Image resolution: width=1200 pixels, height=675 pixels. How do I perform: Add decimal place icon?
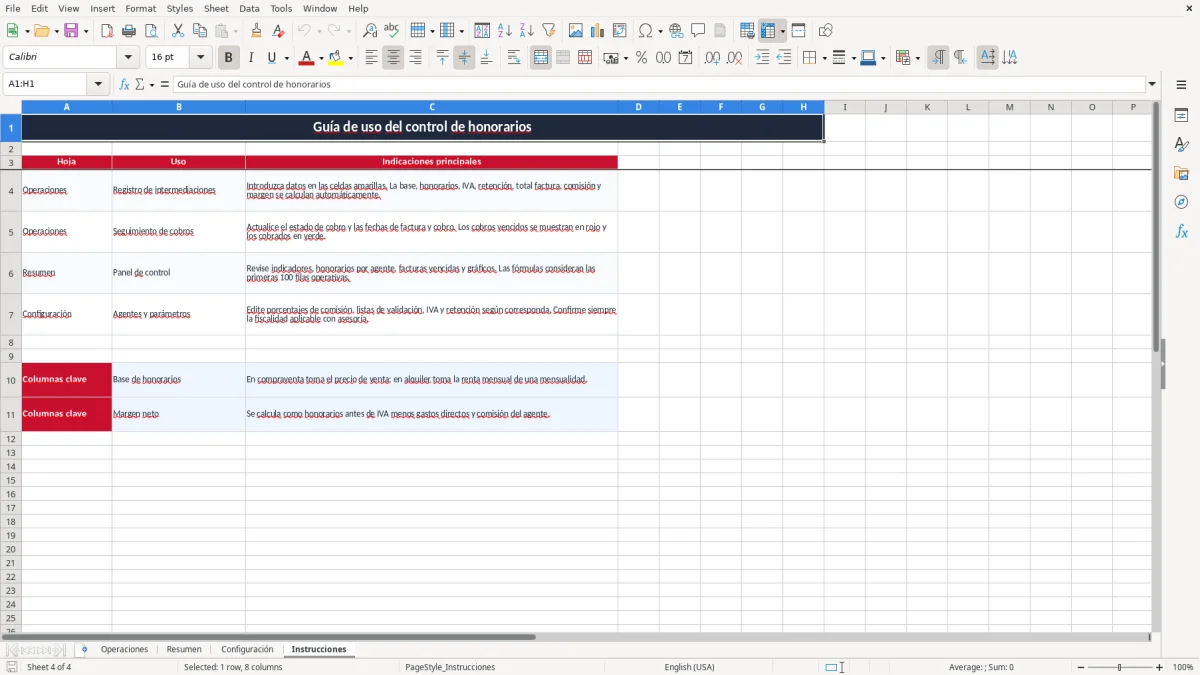pyautogui.click(x=713, y=58)
